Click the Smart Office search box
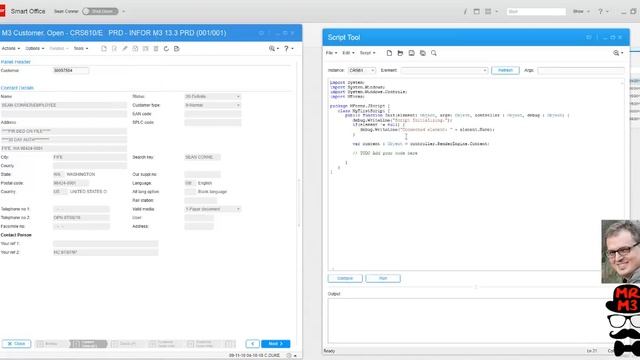Viewport: 640px width, 360px height. coord(536,11)
